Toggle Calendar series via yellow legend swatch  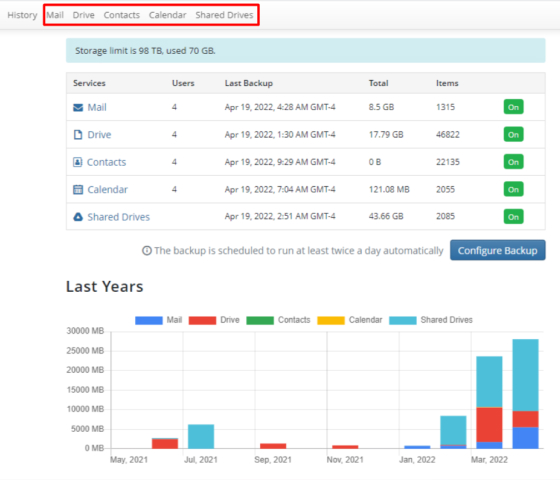(331, 320)
